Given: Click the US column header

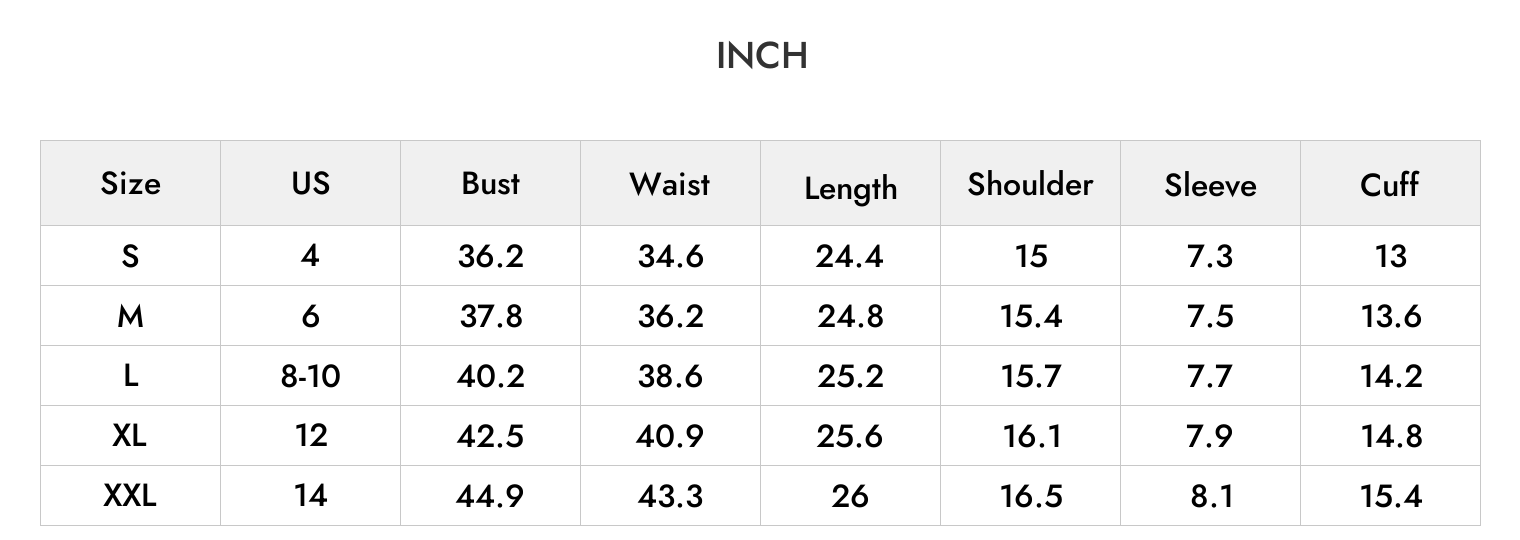Looking at the screenshot, I should (x=310, y=184).
